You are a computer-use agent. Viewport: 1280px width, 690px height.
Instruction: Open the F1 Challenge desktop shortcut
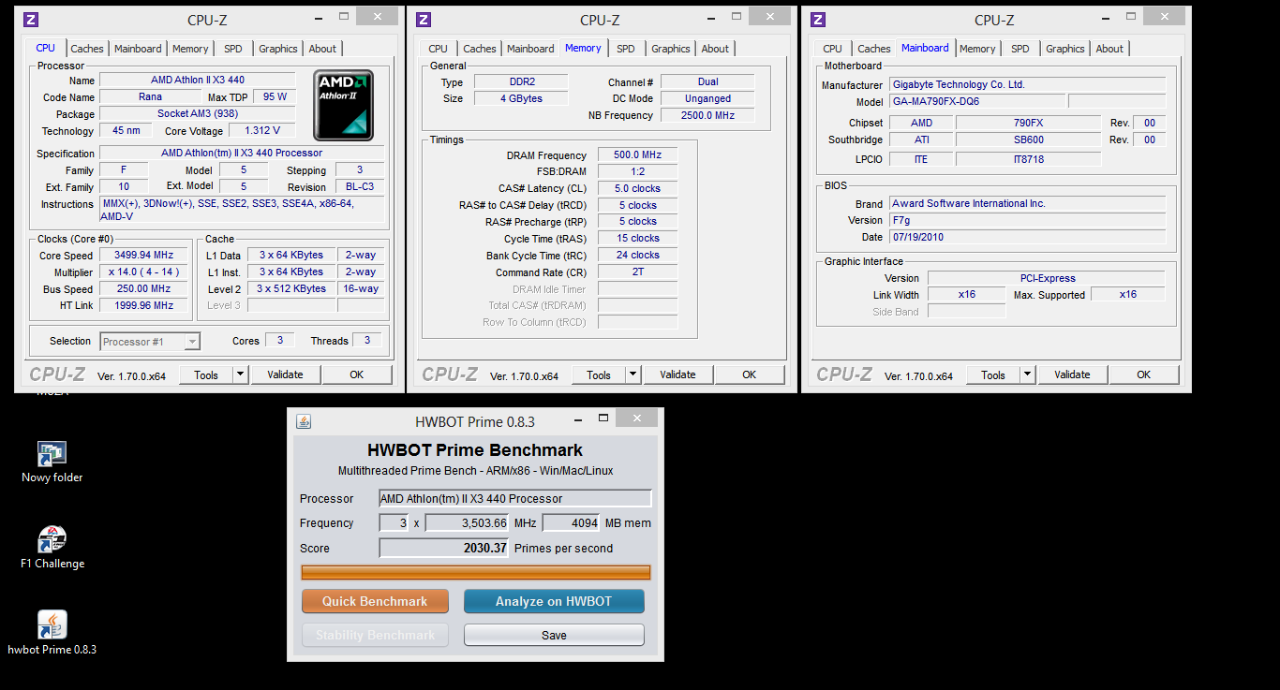pyautogui.click(x=52, y=548)
